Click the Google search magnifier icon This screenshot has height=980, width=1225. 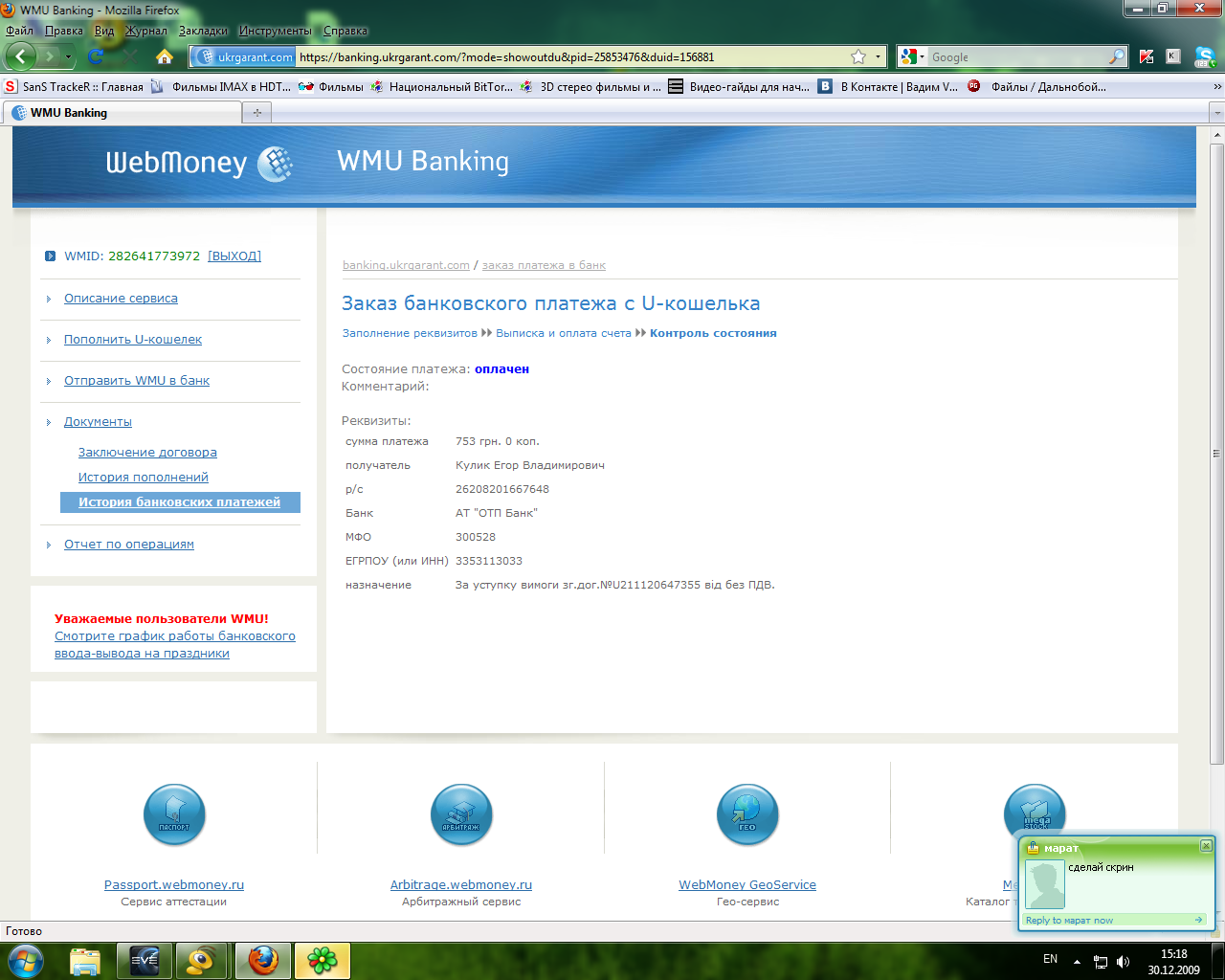coord(1117,56)
